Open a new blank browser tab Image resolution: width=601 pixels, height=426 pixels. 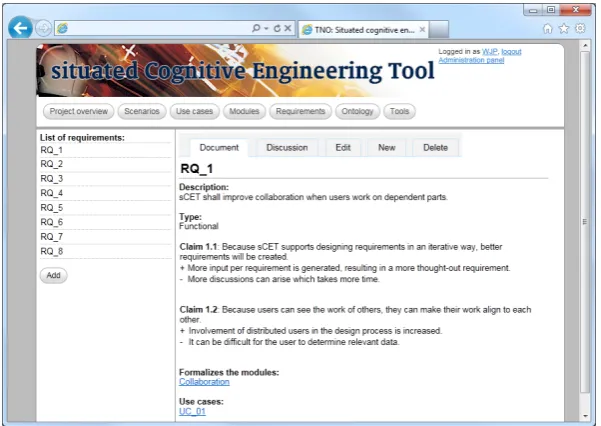pos(439,30)
